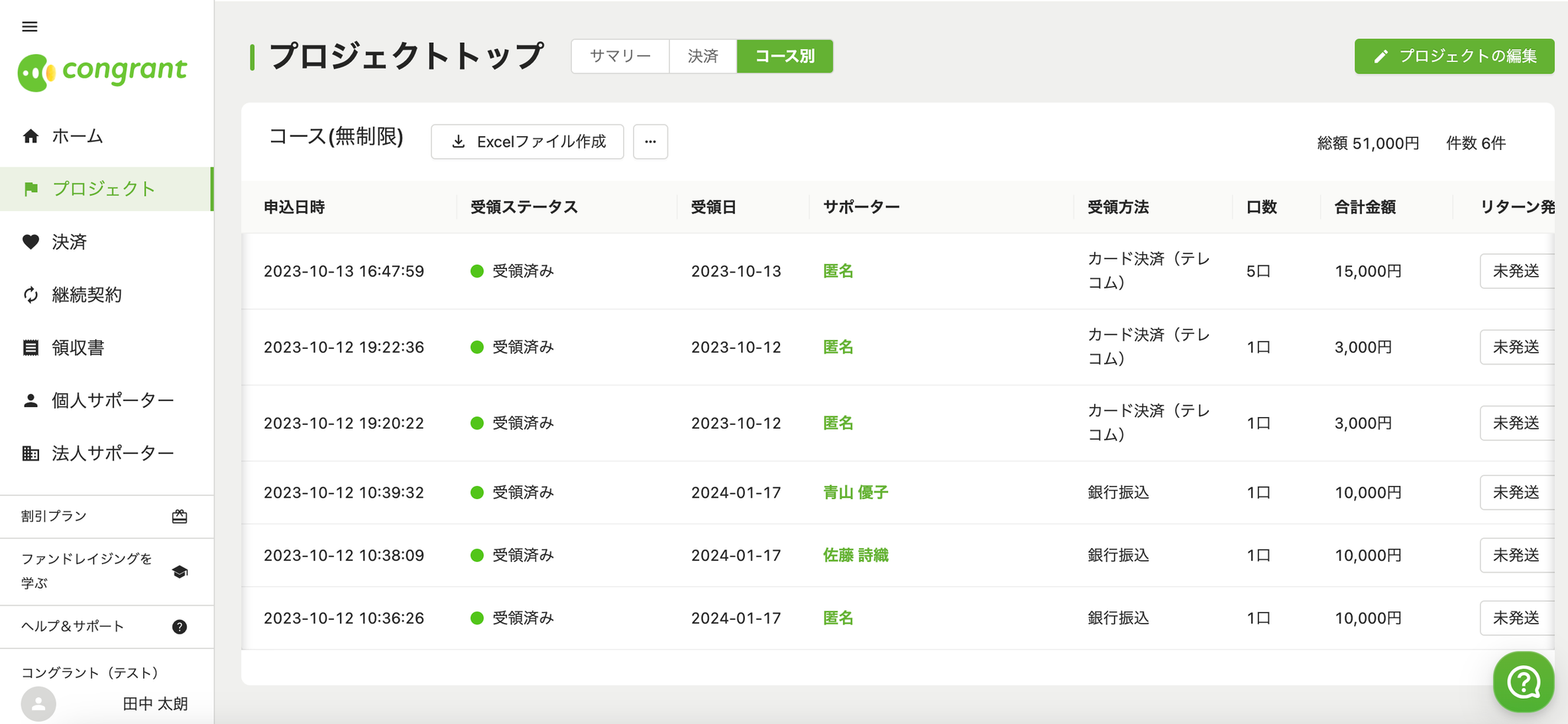This screenshot has width=1568, height=724.
Task: Open supporter 佐藤 詩織 link
Action: click(x=855, y=556)
